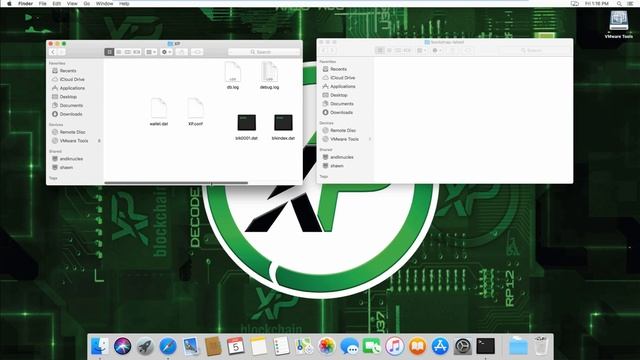Select VMware Tools in right Finder window sidebar
The height and width of the screenshot is (360, 640).
click(344, 139)
